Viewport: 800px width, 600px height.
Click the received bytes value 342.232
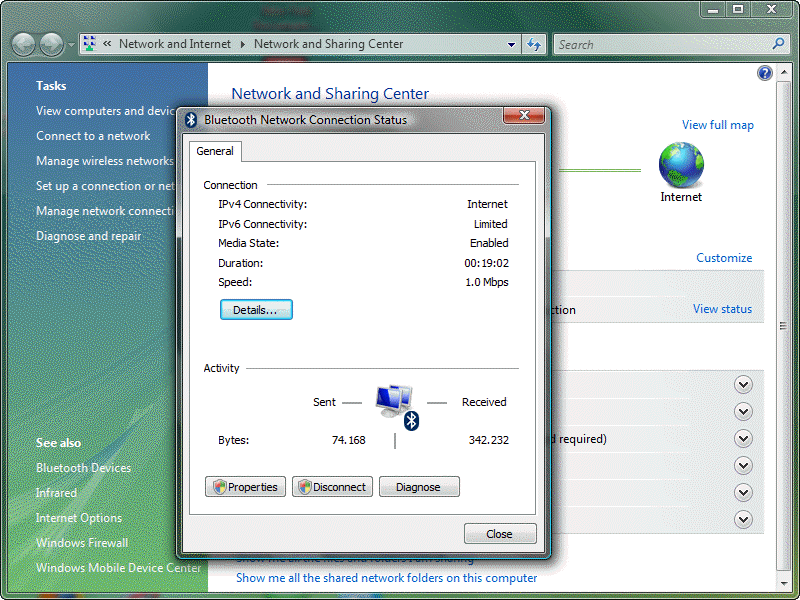pos(489,440)
